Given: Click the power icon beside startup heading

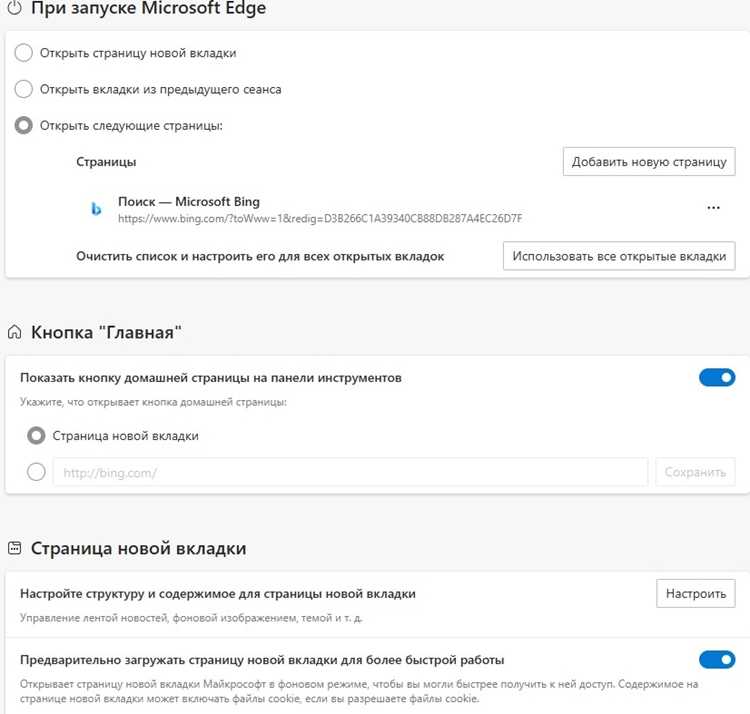Looking at the screenshot, I should (x=14, y=8).
